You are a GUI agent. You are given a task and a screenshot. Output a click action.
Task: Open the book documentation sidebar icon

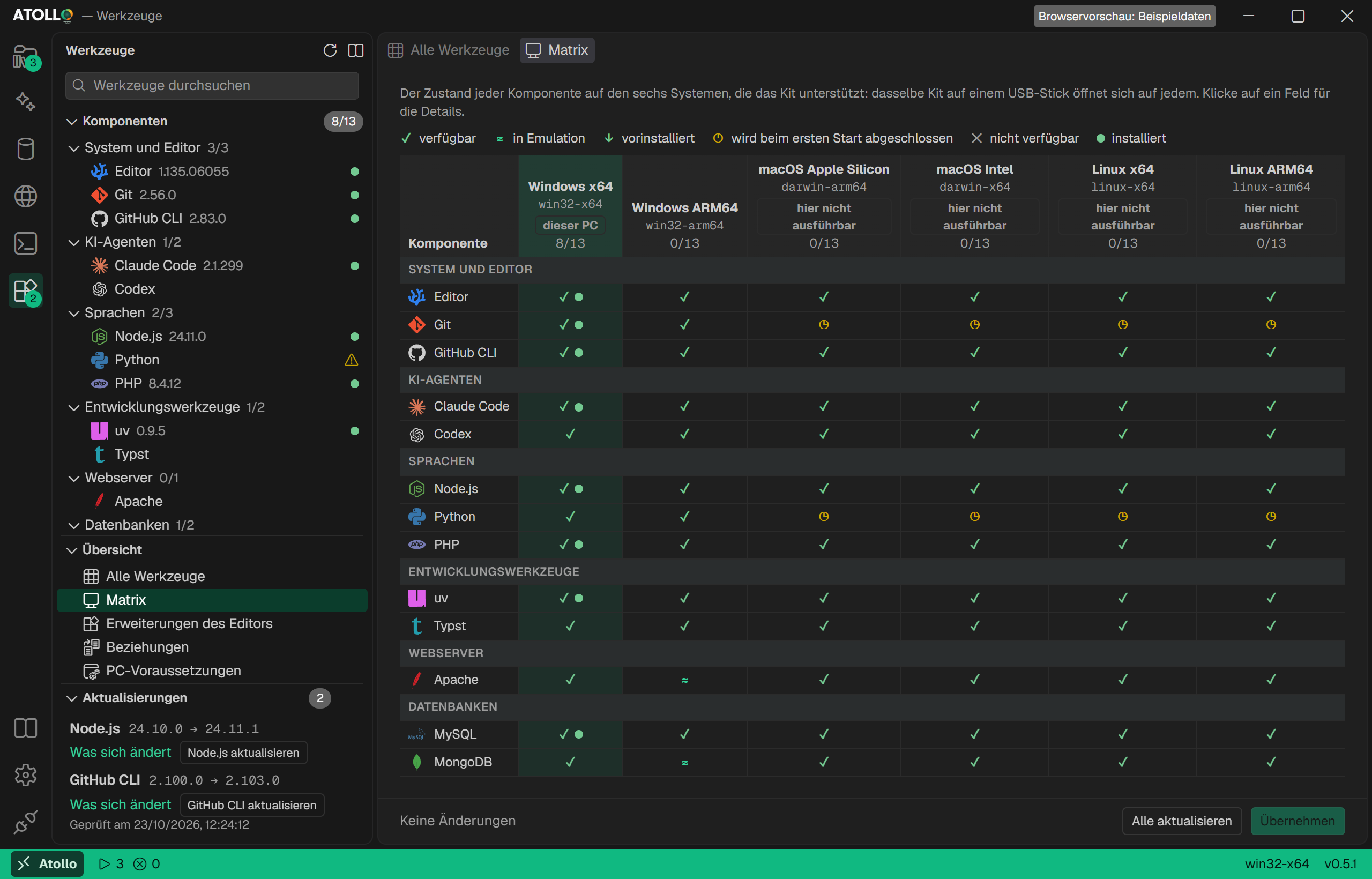pyautogui.click(x=26, y=728)
